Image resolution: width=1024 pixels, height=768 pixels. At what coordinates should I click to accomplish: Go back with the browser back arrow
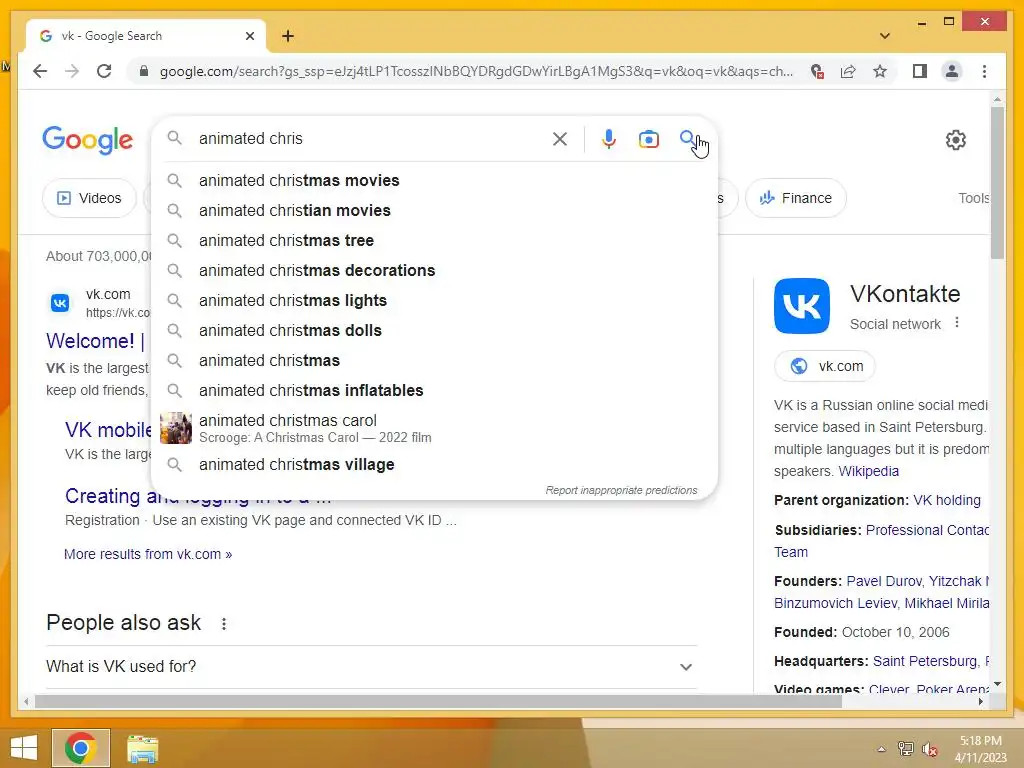(x=40, y=71)
